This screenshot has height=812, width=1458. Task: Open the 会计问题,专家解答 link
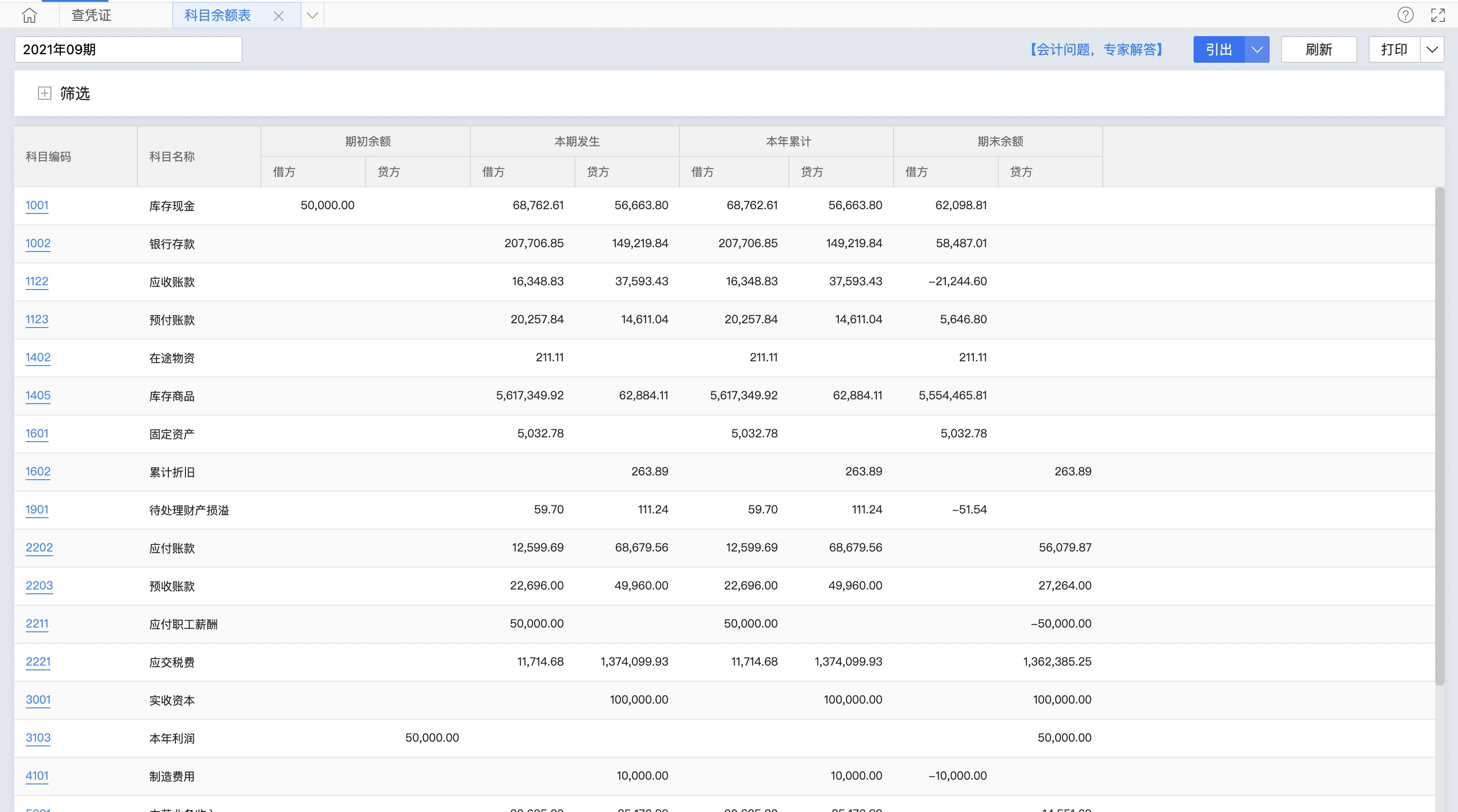(x=1096, y=50)
